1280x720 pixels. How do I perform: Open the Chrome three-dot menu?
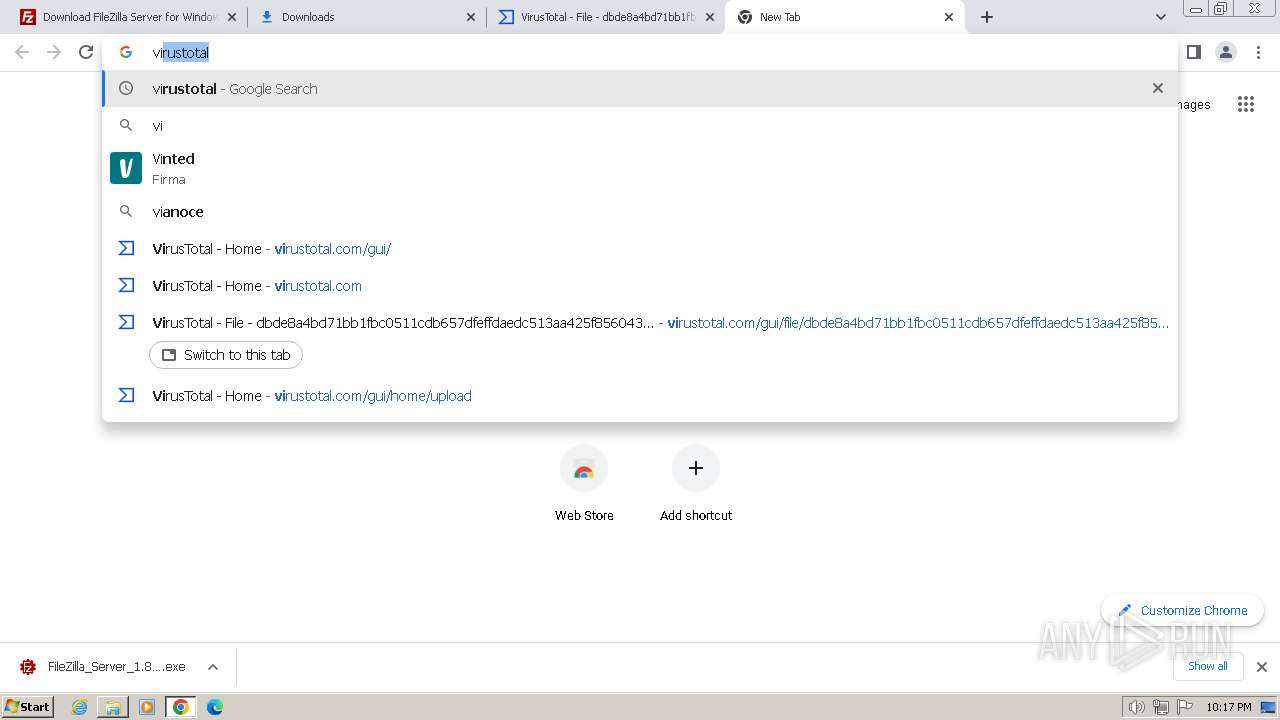point(1258,52)
